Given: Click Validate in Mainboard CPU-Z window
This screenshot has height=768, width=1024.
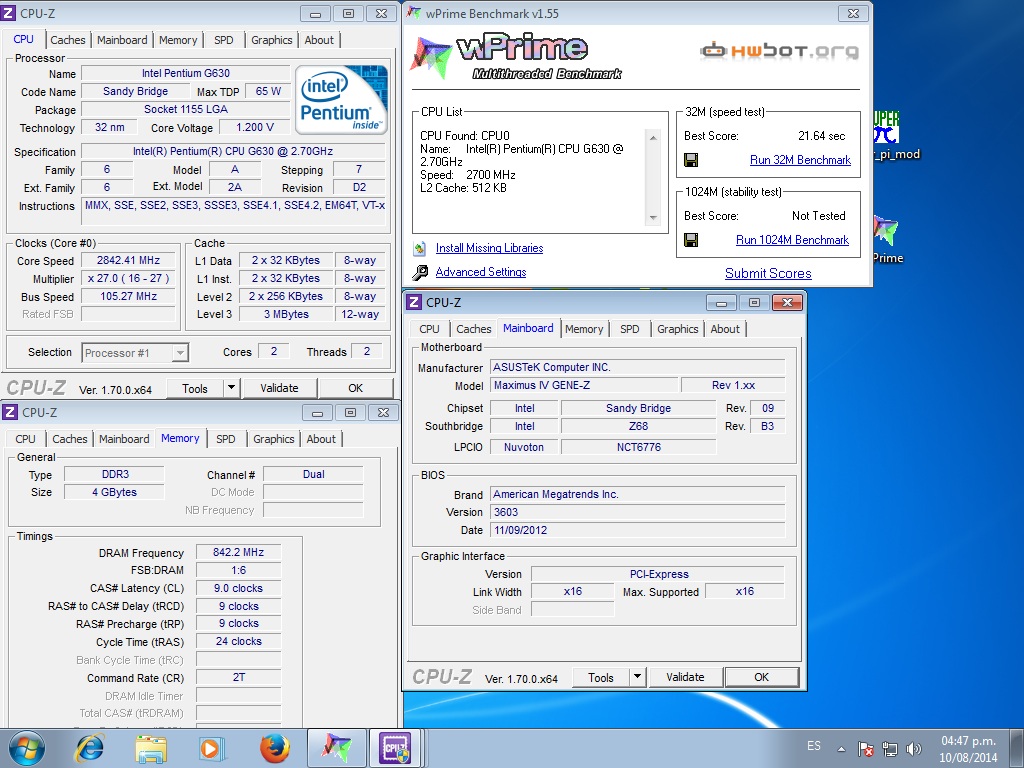Looking at the screenshot, I should click(x=685, y=677).
